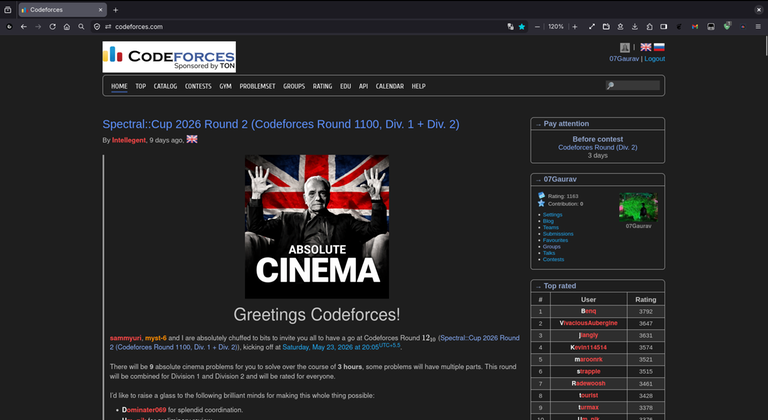768x420 pixels.
Task: Open the GYM menu item
Action: coord(225,86)
